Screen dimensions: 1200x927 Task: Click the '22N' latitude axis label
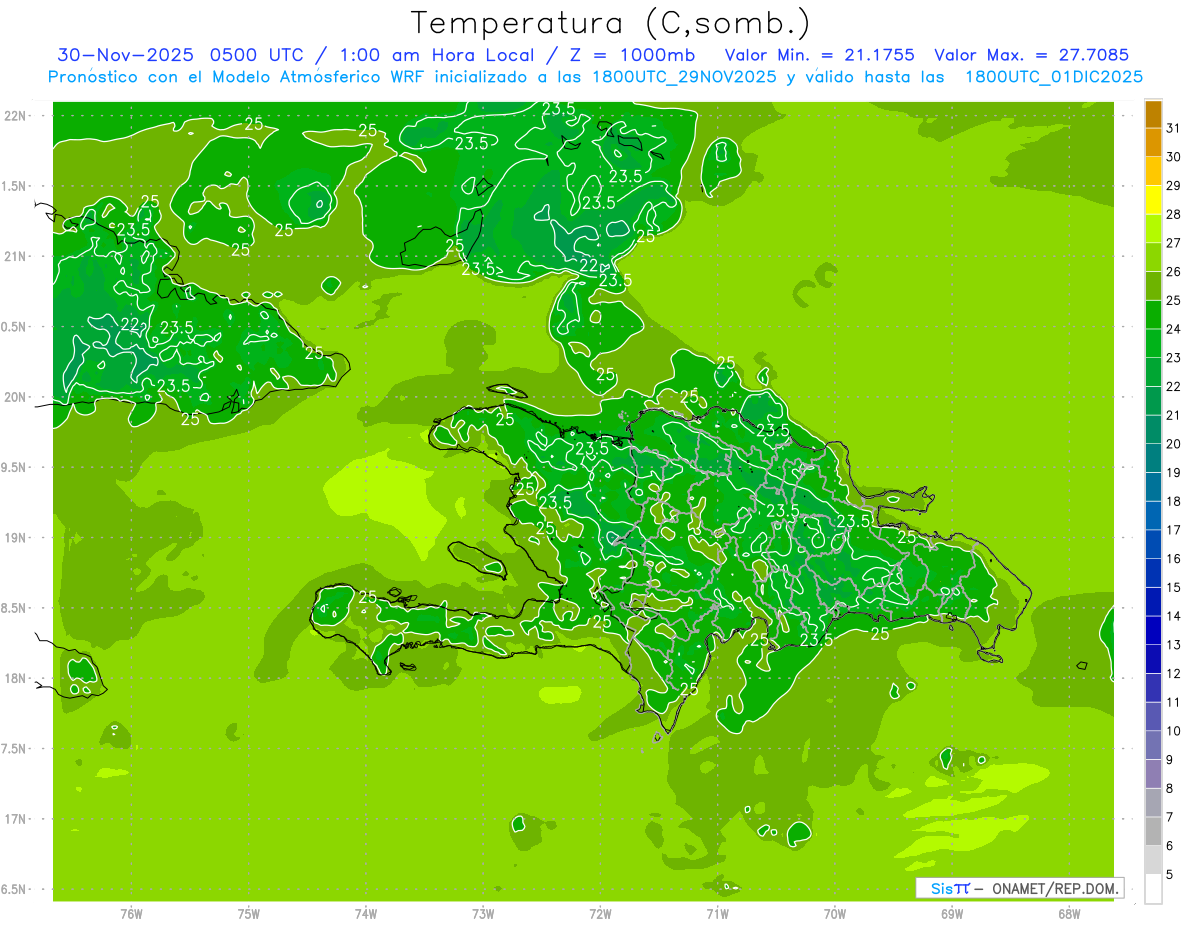click(16, 116)
